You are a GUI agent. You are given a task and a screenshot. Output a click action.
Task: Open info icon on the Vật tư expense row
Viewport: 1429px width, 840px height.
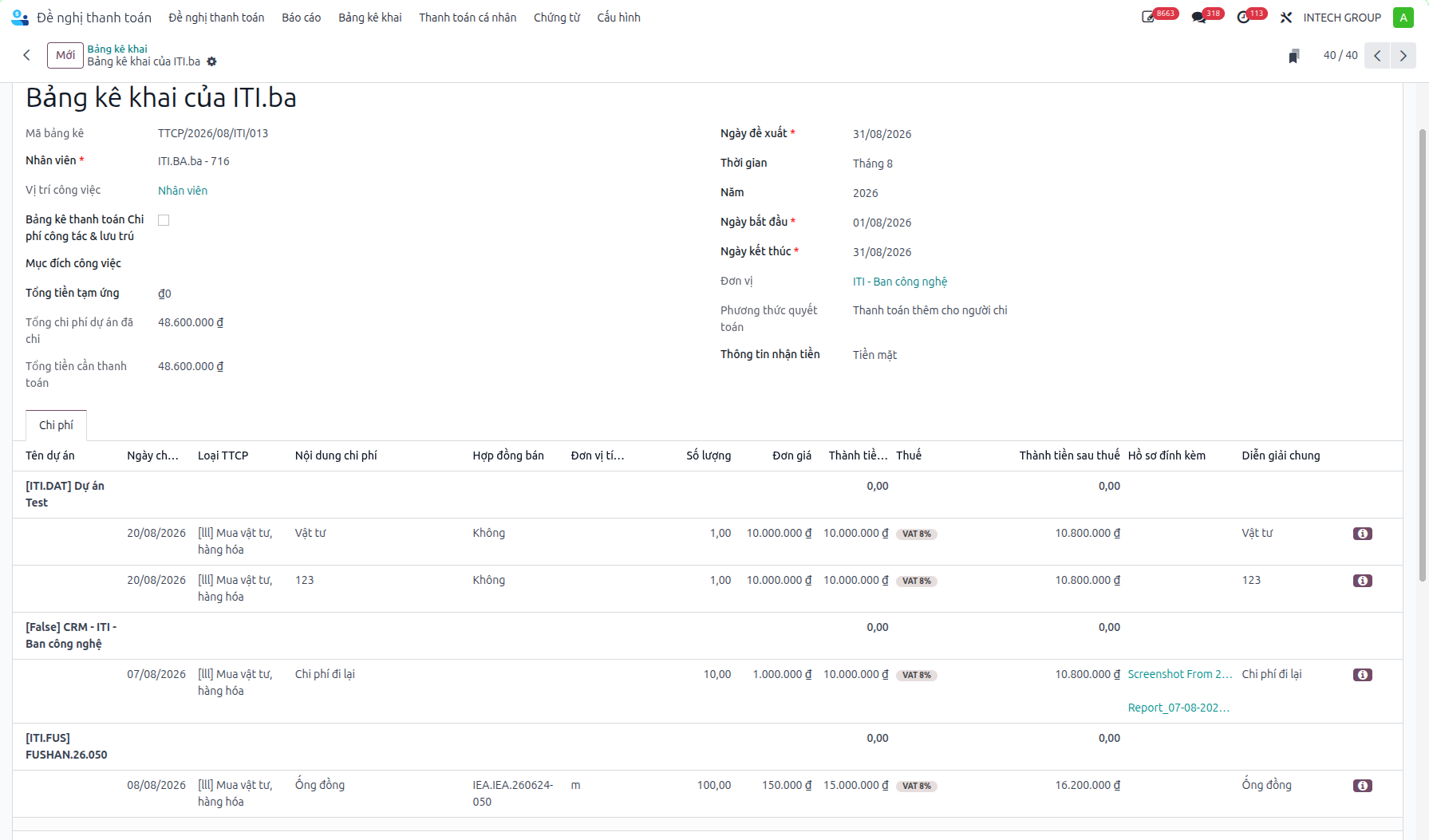[x=1363, y=534]
